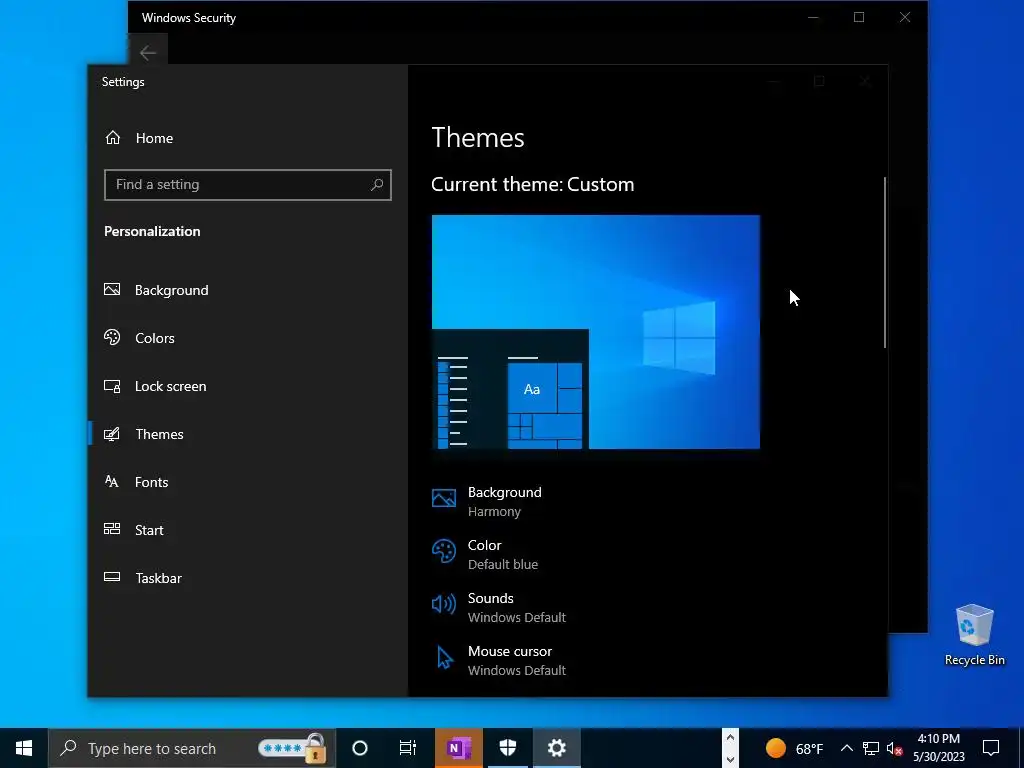Image resolution: width=1024 pixels, height=768 pixels.
Task: Select Themes in the sidebar
Action: (x=248, y=434)
